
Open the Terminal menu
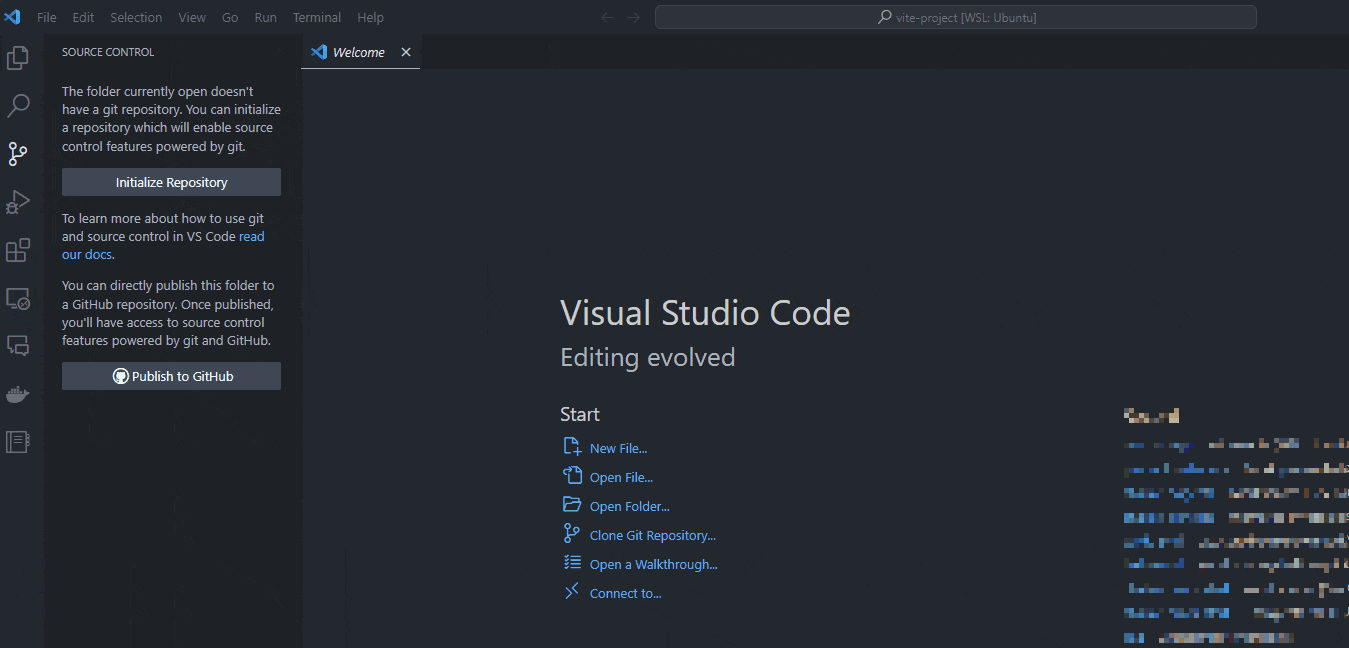pos(317,17)
